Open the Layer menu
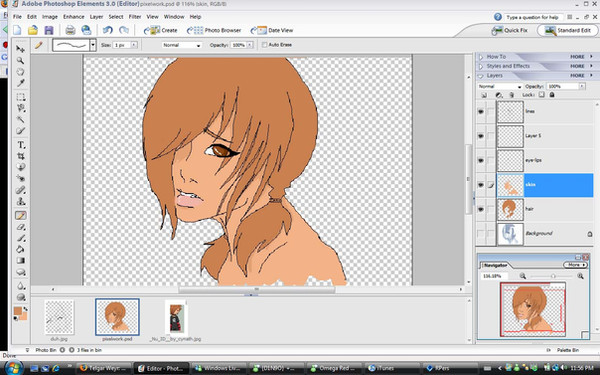Viewport: 600px width, 375px height. click(96, 17)
